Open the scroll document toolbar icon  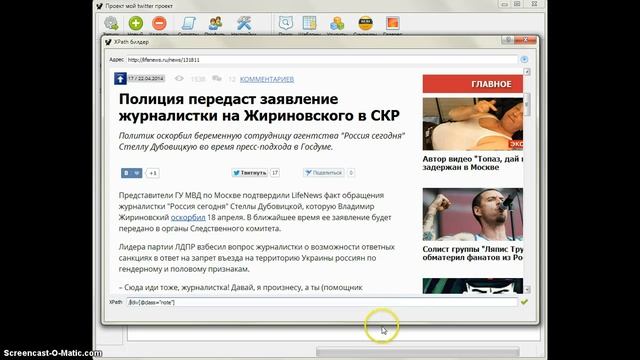coord(188,23)
